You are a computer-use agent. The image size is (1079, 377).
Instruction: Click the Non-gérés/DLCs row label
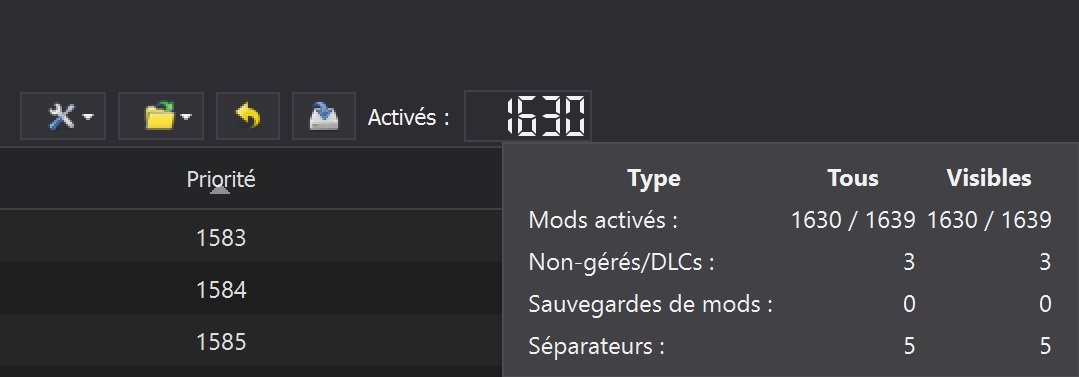(621, 262)
